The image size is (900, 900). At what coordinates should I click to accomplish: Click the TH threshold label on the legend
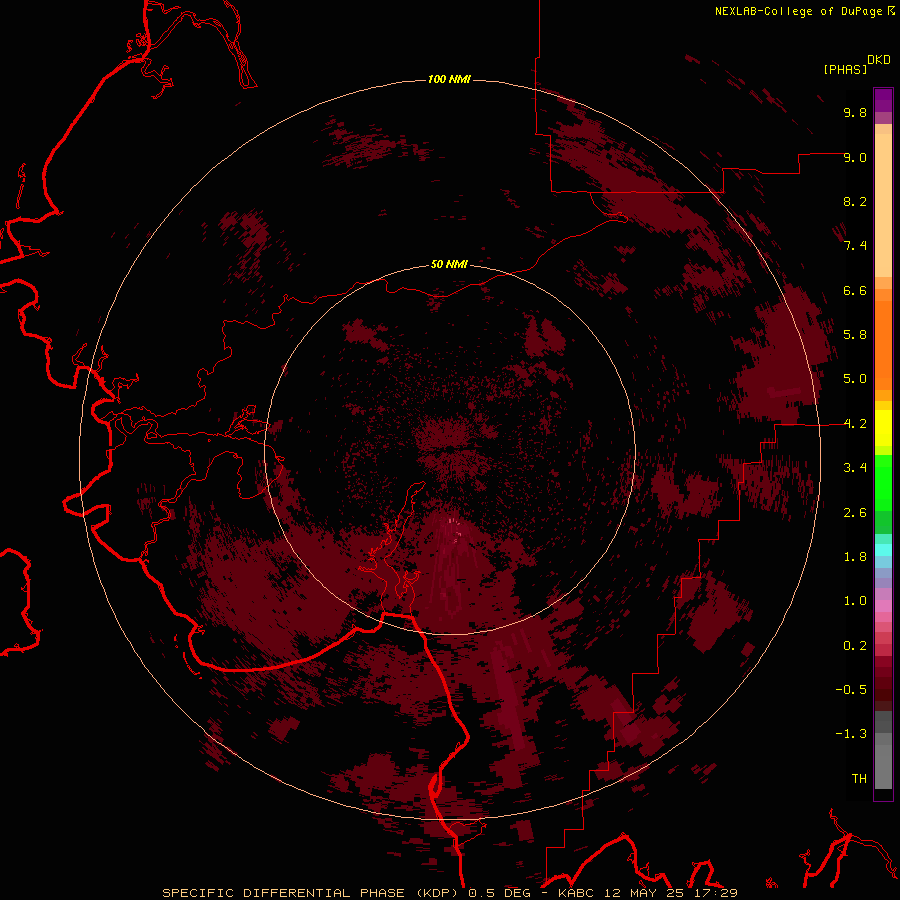tap(859, 779)
